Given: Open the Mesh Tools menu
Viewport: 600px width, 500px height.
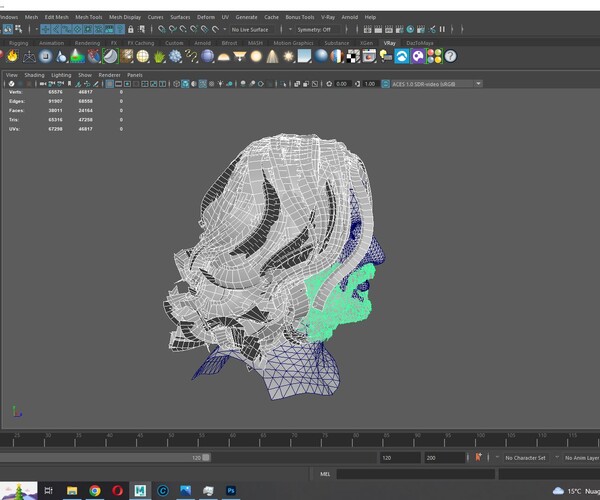Looking at the screenshot, I should pos(89,17).
